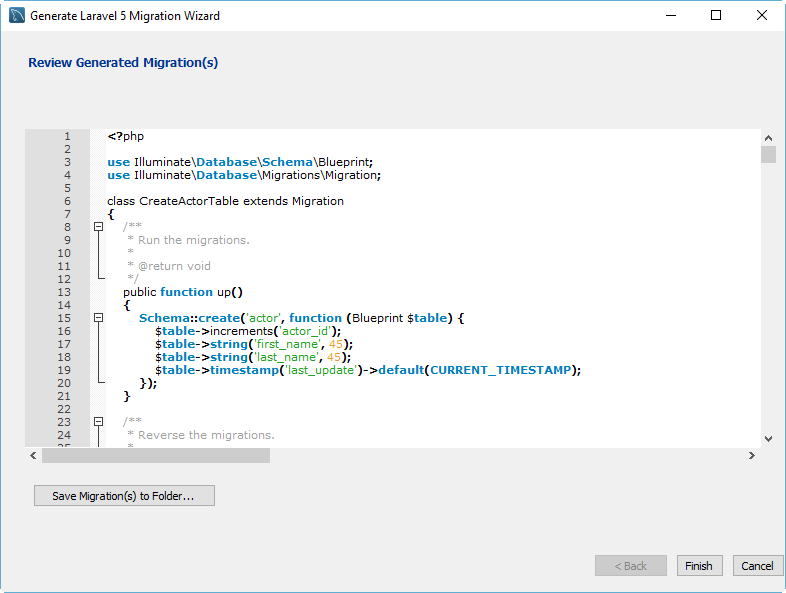Close the Migration Wizard window

(761, 16)
